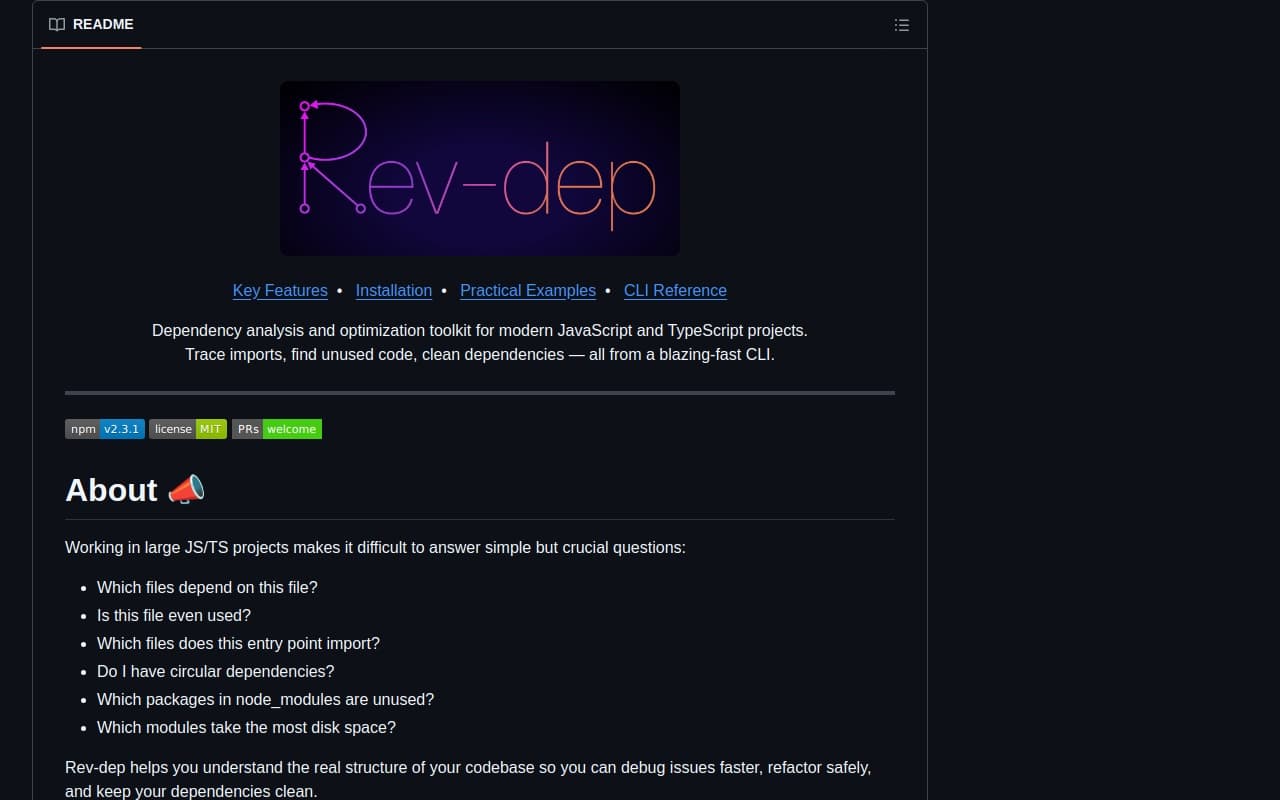Click the "Rev-dep" neon text in the logo
The image size is (1280, 800).
pos(480,170)
